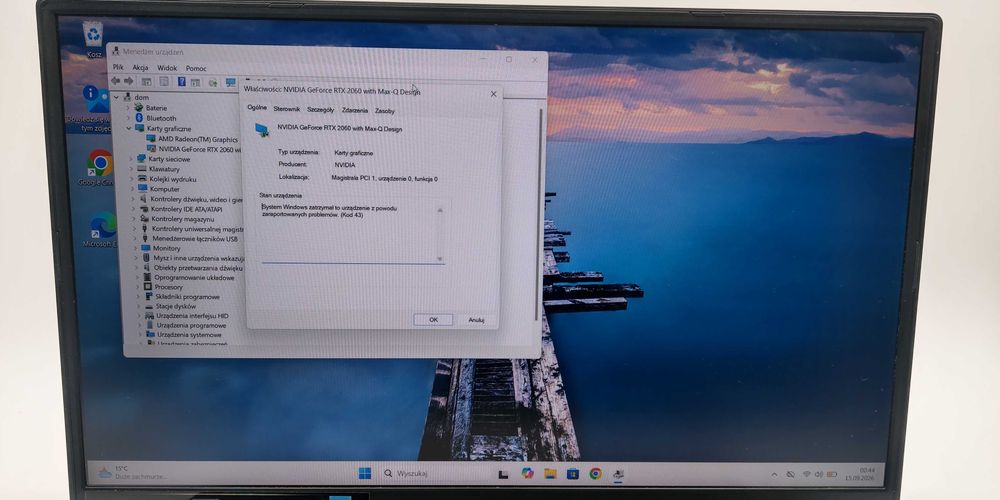Expand the Monitory category
The image size is (1000, 500).
click(135, 248)
